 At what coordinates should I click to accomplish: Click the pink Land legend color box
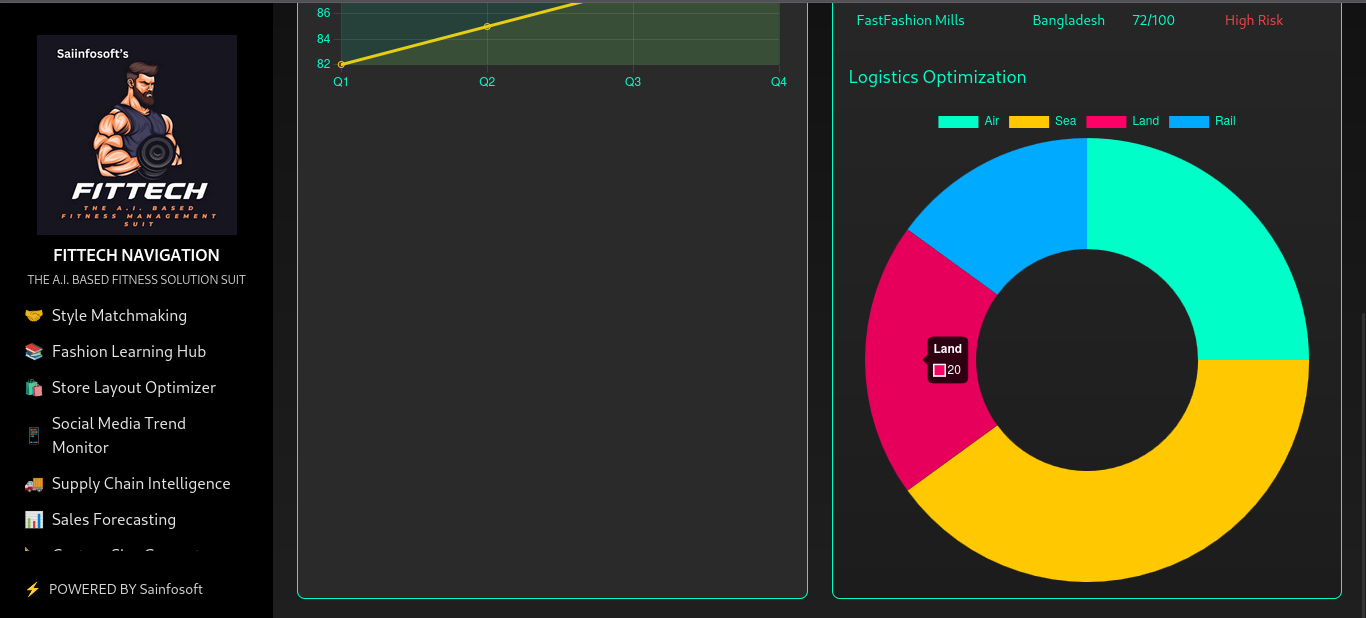(1106, 121)
